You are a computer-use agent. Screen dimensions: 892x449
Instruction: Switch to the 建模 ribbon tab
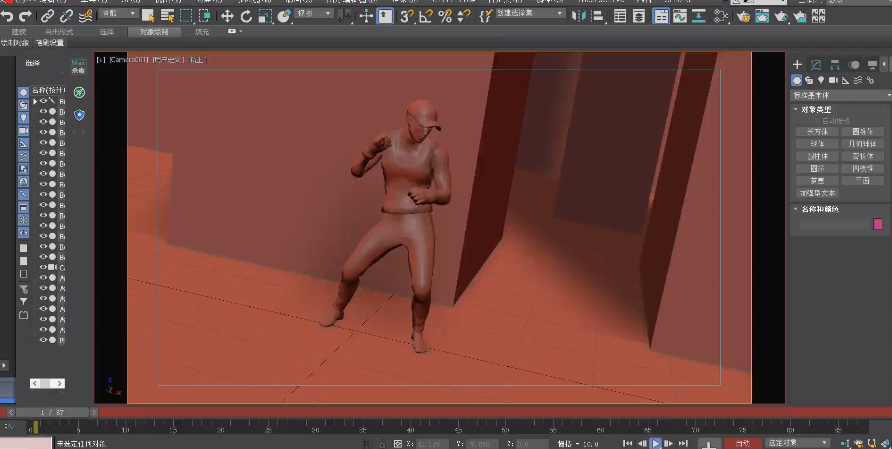[x=19, y=32]
